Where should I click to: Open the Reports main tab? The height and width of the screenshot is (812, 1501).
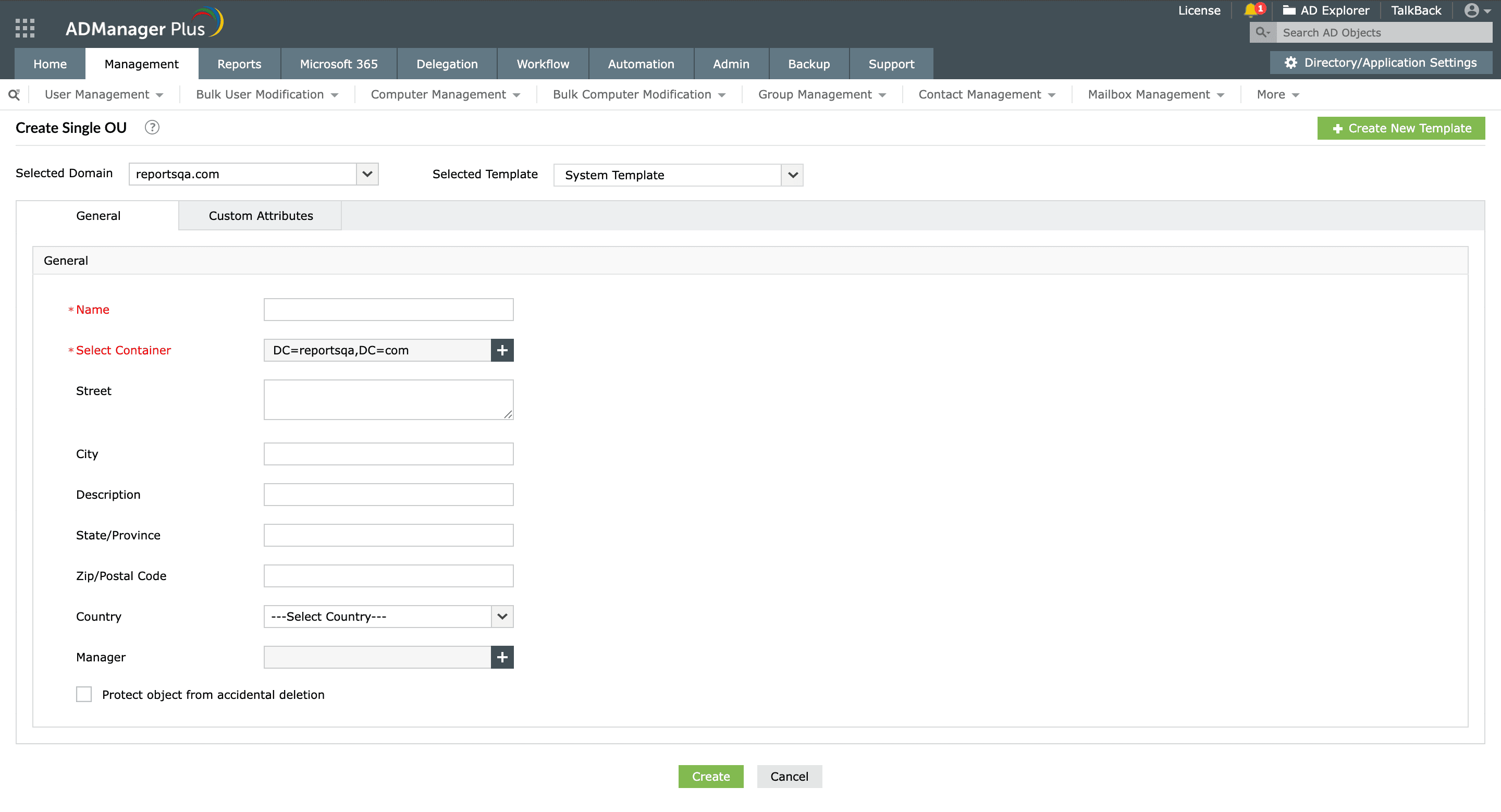(x=239, y=64)
